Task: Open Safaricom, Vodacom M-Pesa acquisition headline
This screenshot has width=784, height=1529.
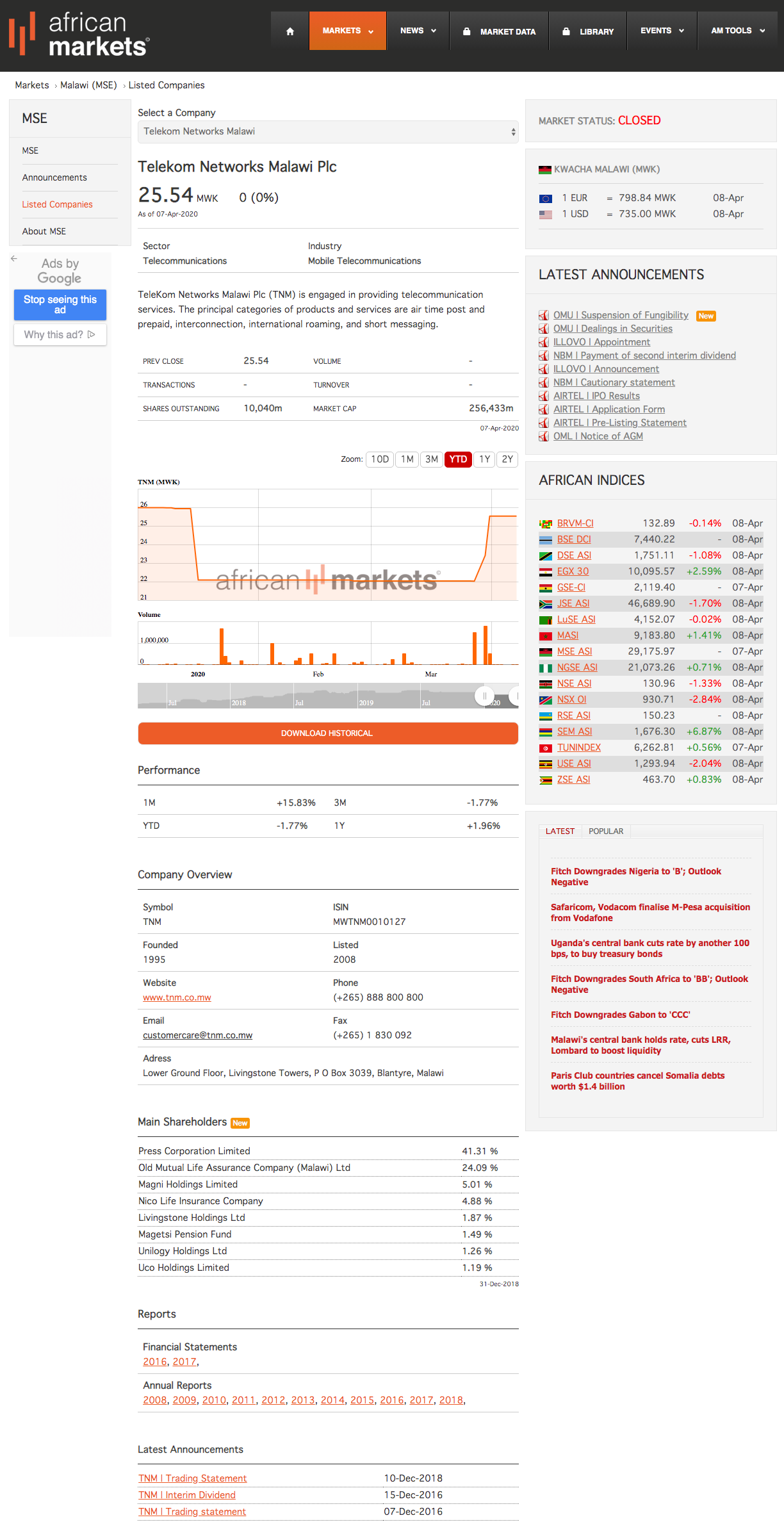Action: pos(650,913)
